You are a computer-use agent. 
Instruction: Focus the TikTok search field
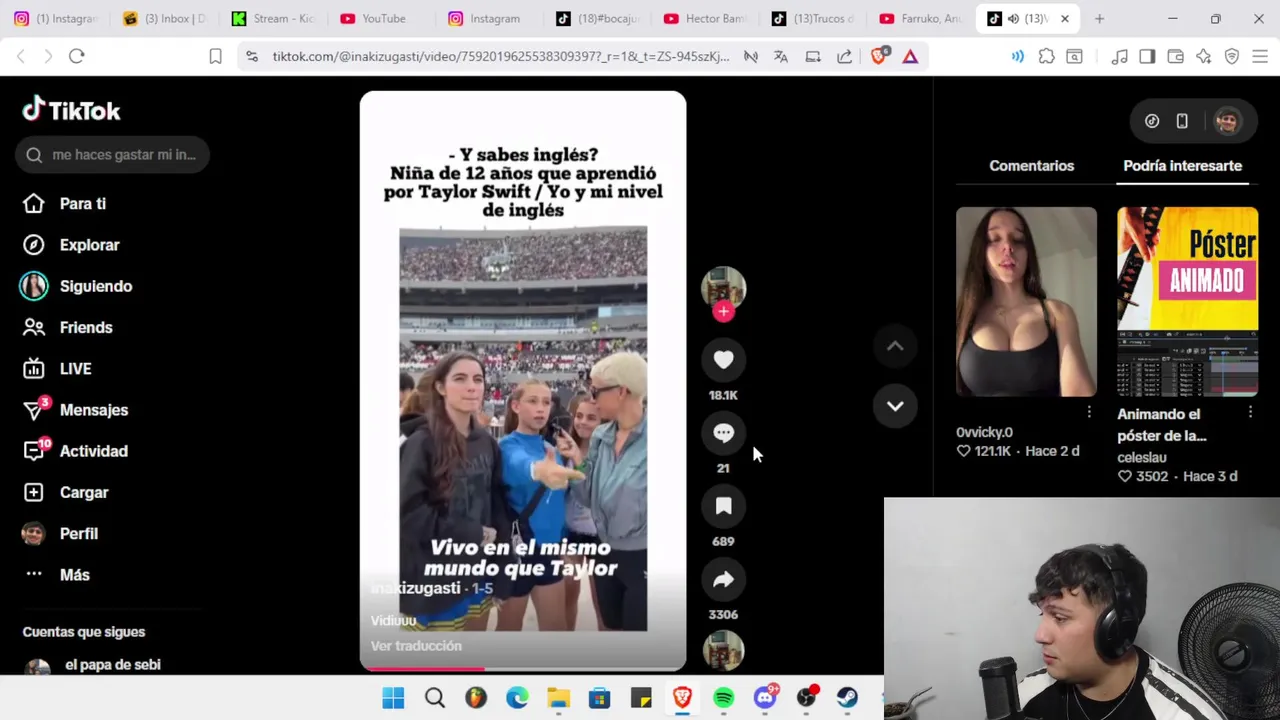(x=112, y=155)
